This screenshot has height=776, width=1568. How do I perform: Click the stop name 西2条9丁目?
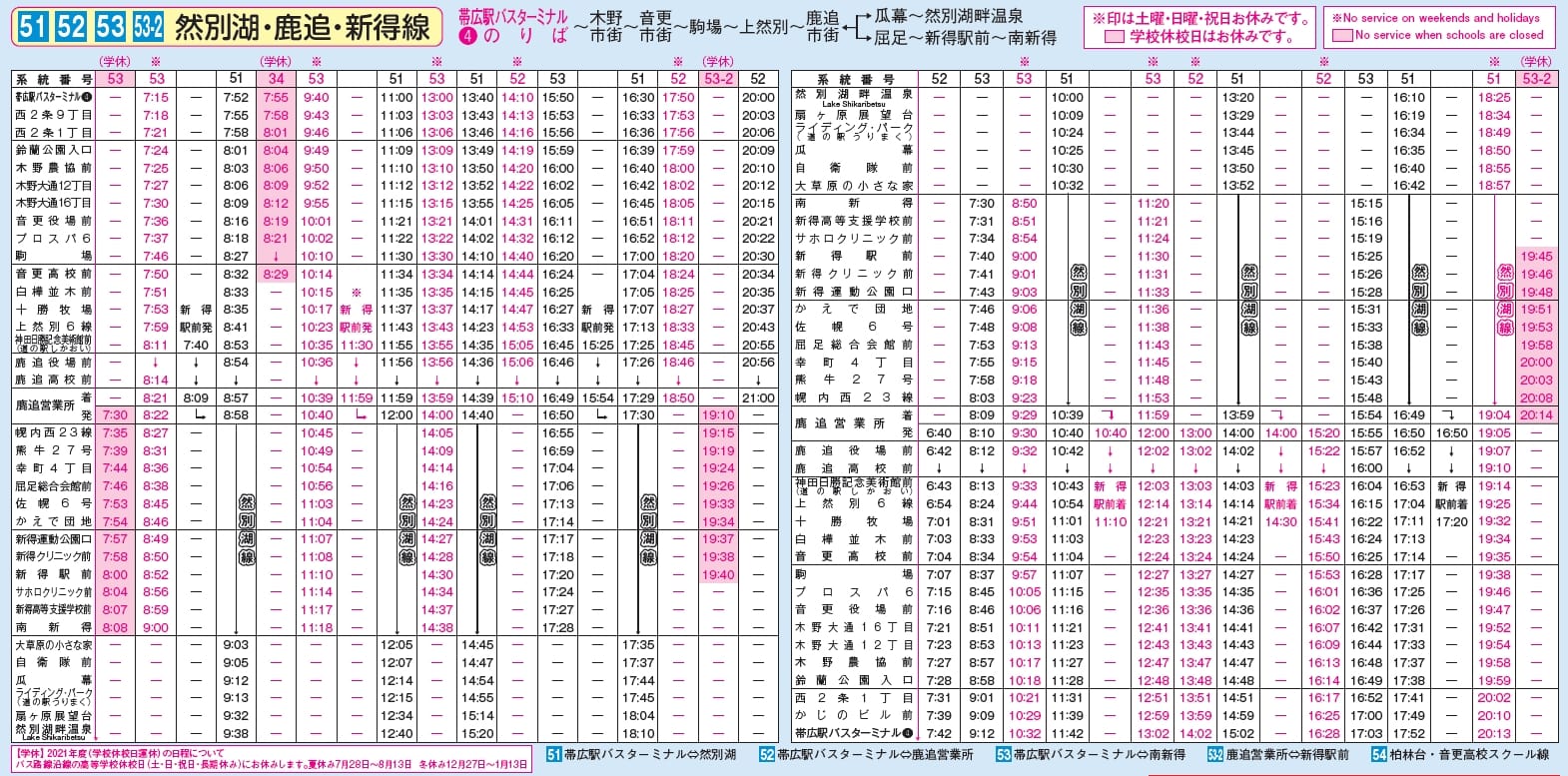click(x=54, y=115)
